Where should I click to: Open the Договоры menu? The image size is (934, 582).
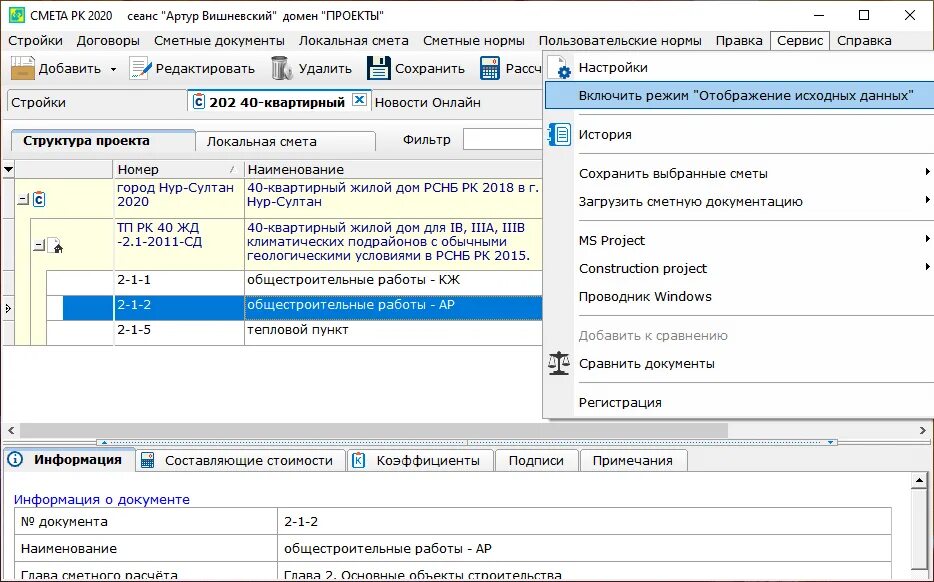108,41
